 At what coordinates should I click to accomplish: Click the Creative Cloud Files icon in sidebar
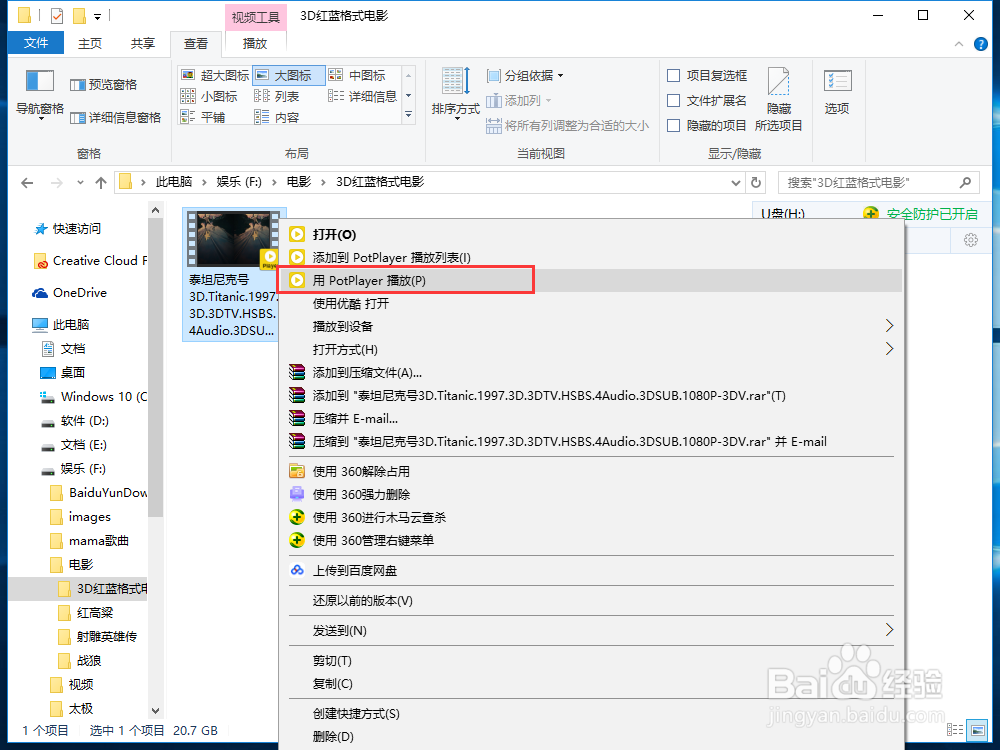pyautogui.click(x=40, y=261)
